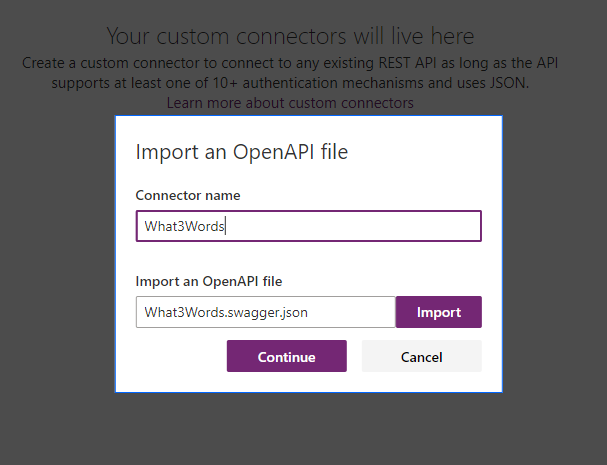The width and height of the screenshot is (607, 465).
Task: Cancel the OpenAPI import dialog
Action: tap(421, 357)
